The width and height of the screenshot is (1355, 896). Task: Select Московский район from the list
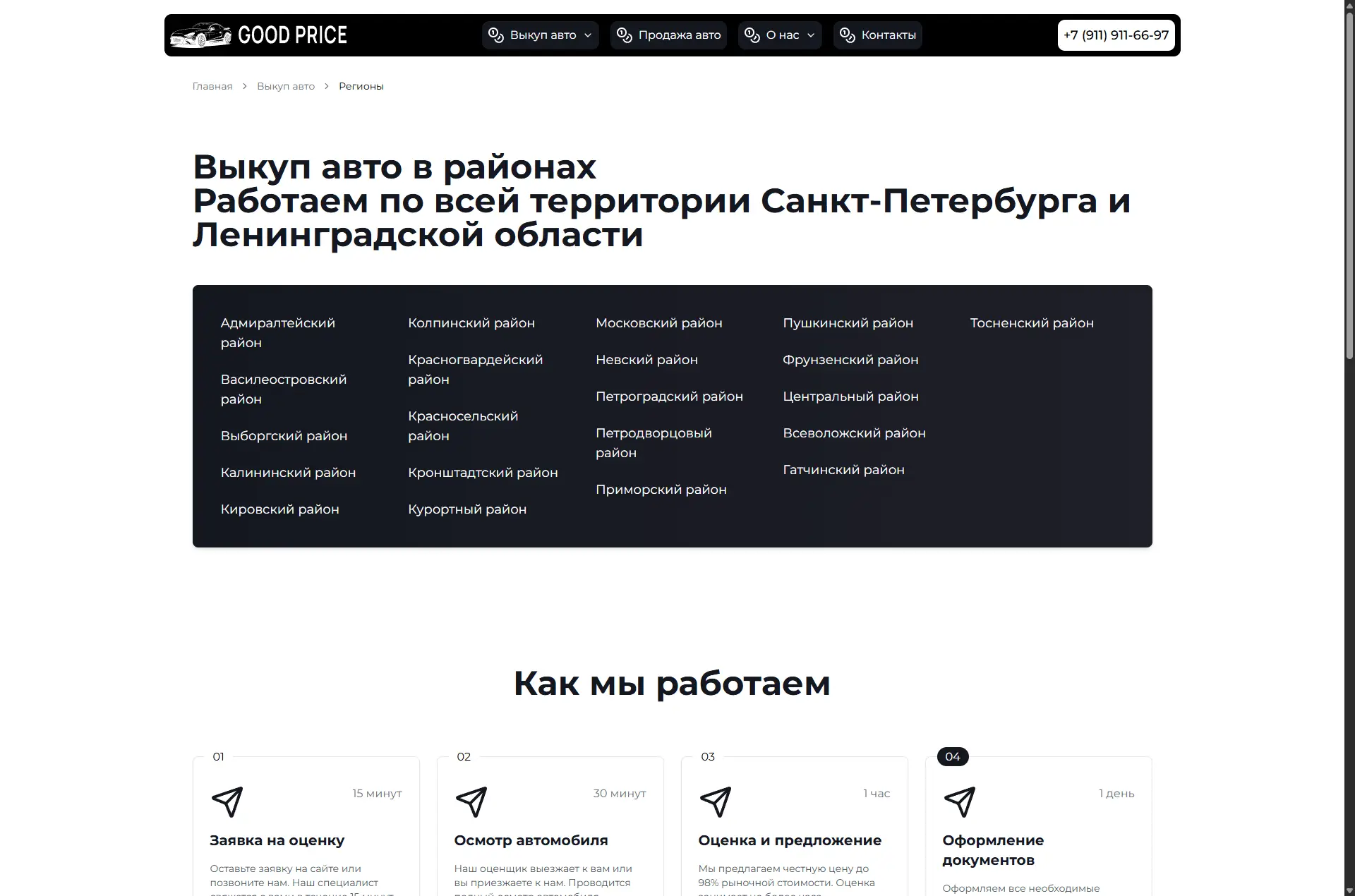point(658,322)
